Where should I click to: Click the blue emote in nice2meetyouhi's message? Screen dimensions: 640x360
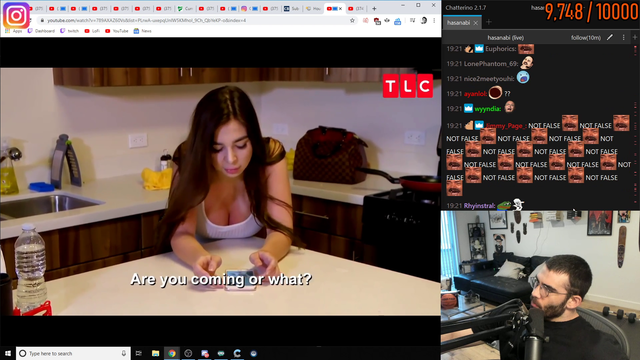tap(523, 77)
